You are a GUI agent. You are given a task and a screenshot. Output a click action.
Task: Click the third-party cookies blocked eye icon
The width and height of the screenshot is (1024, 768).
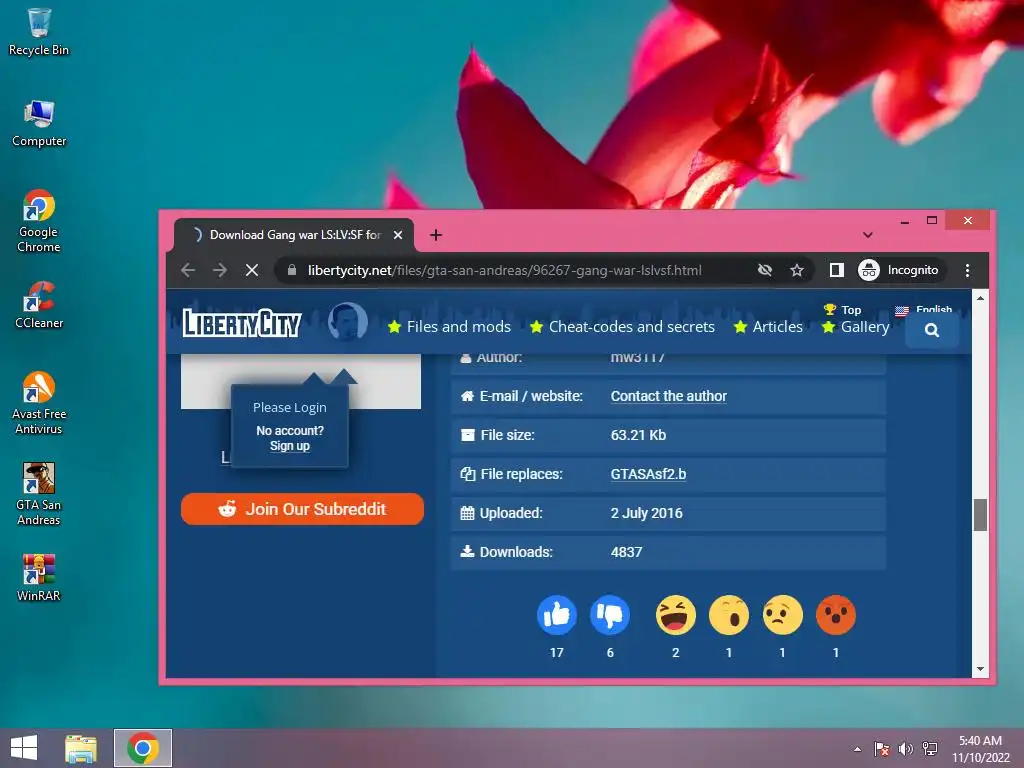tap(765, 270)
